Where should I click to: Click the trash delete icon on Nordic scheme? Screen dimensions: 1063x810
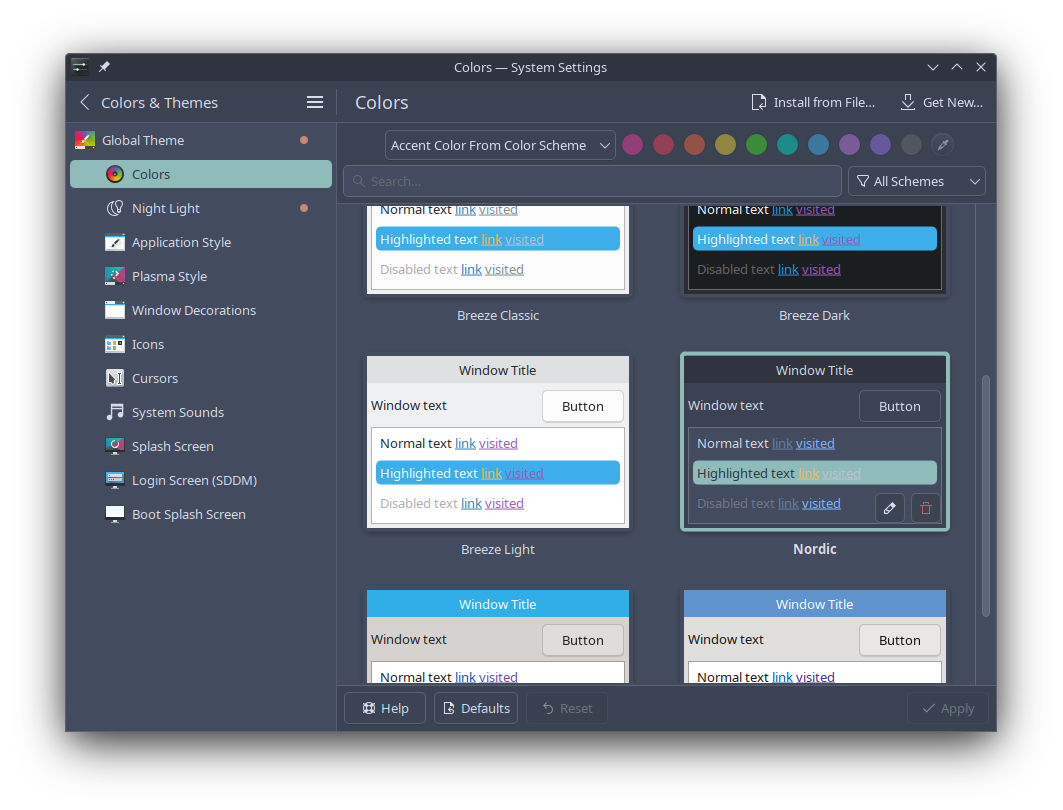tap(925, 508)
